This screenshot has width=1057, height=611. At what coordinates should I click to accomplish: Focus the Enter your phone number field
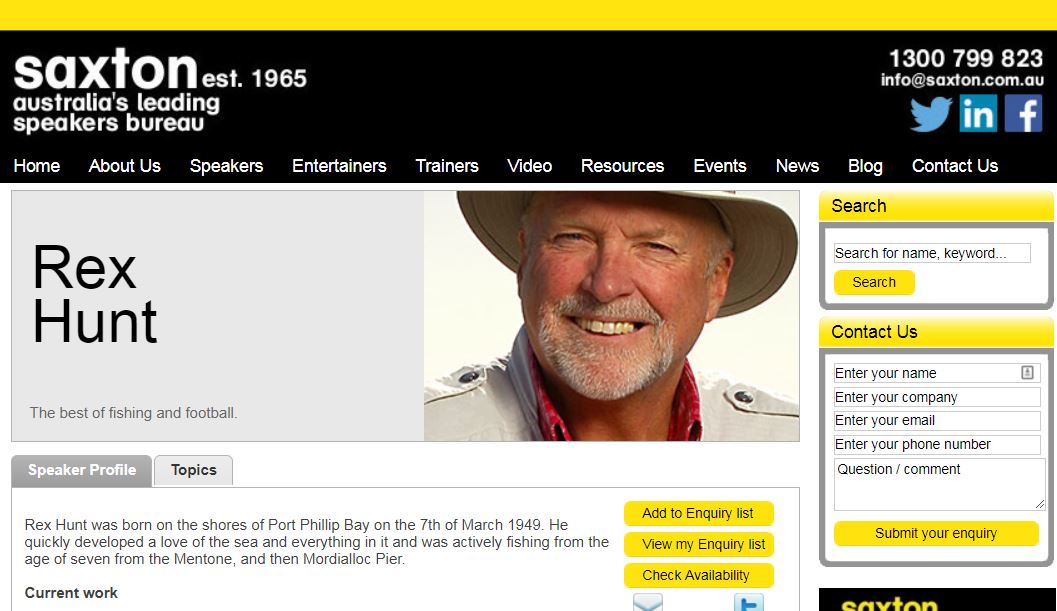pos(937,444)
